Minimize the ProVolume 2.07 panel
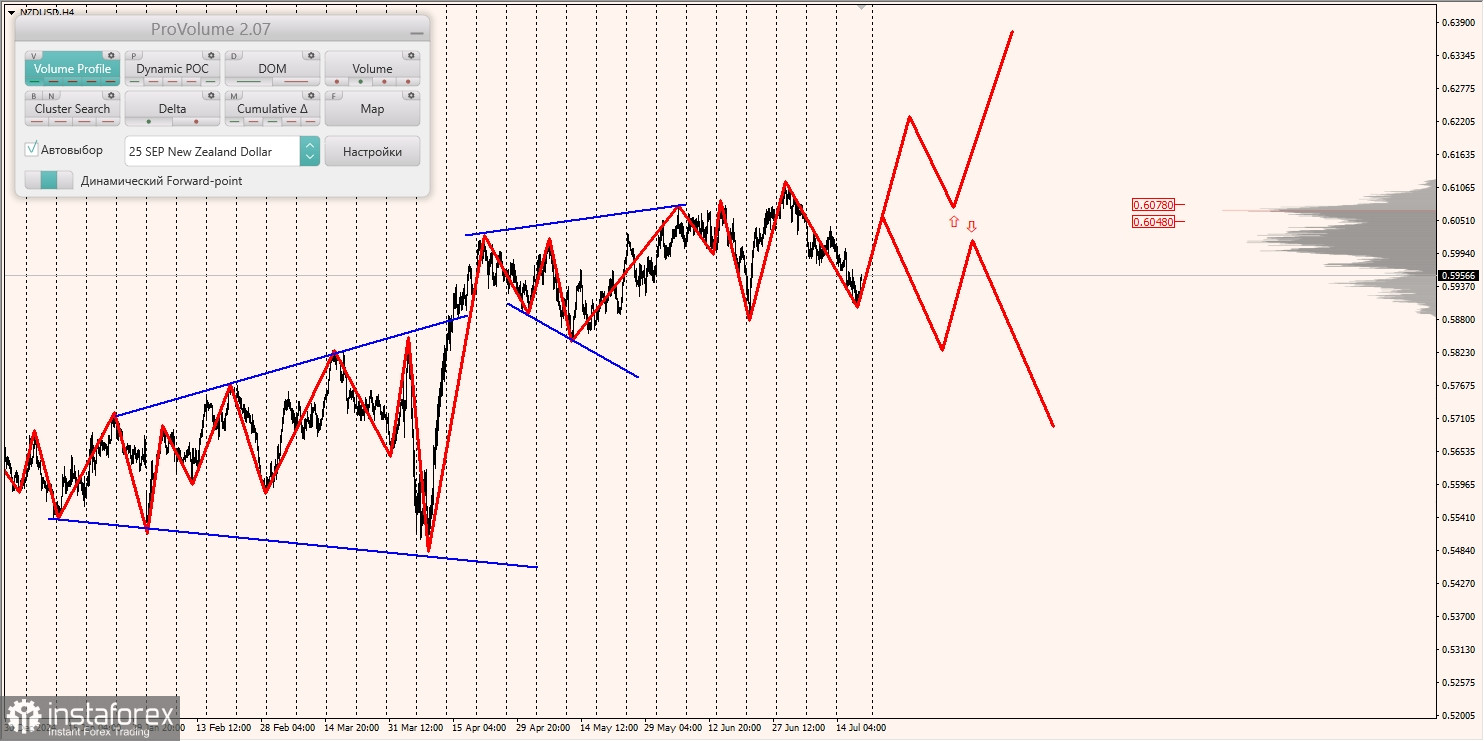 [416, 32]
